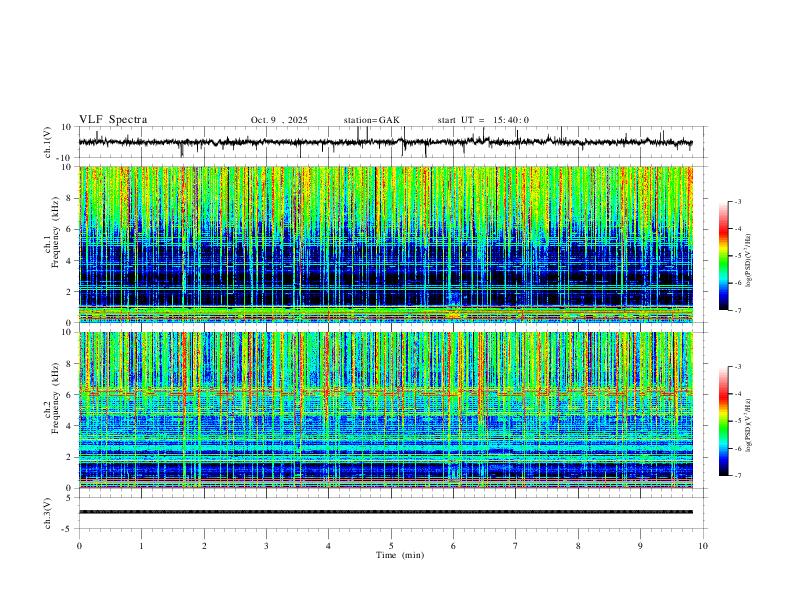The height and width of the screenshot is (612, 792).
Task: Click the "-5" tick on lower color bar
Action: (x=737, y=421)
